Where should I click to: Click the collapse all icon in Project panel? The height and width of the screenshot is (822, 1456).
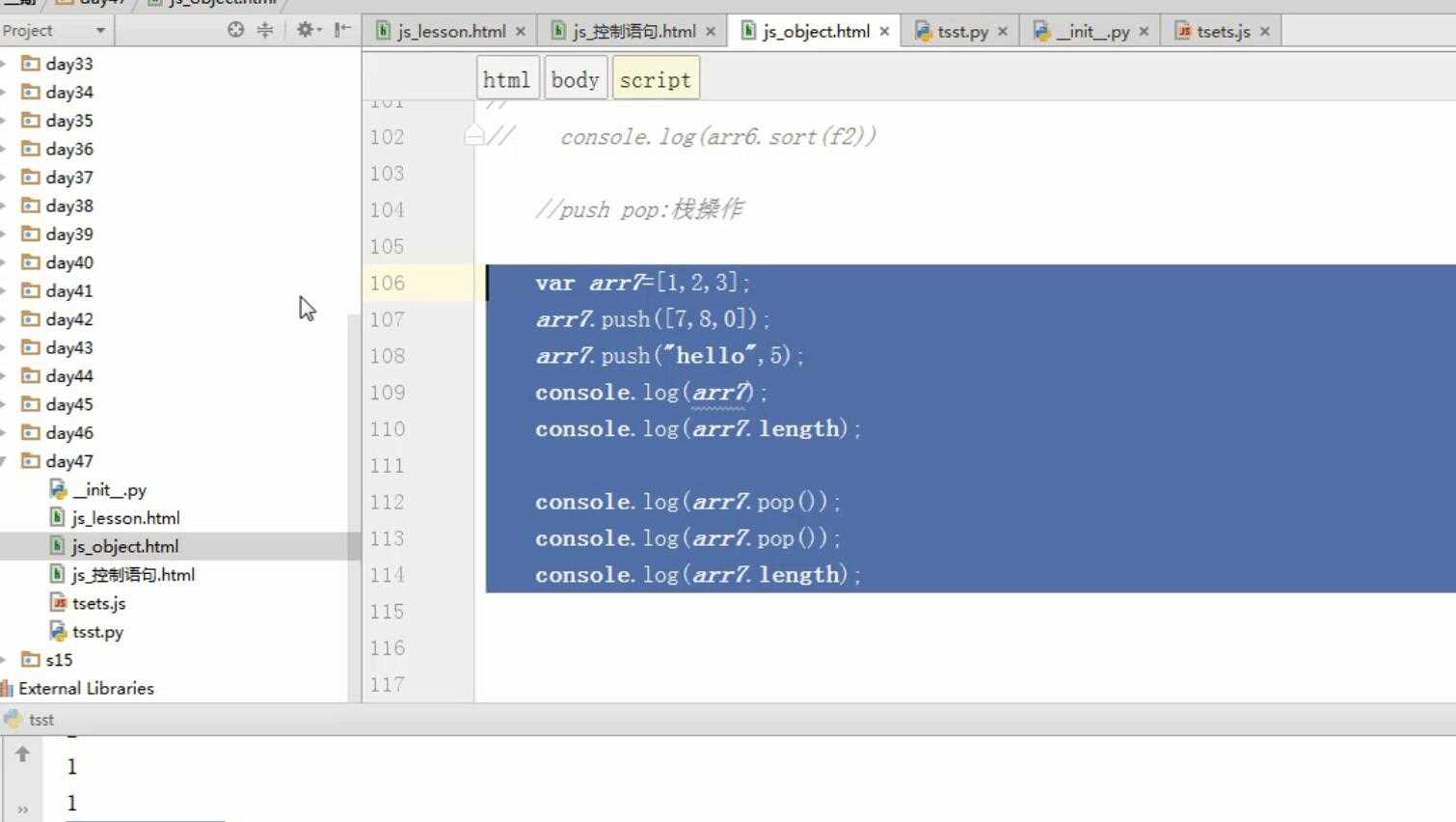(x=265, y=30)
